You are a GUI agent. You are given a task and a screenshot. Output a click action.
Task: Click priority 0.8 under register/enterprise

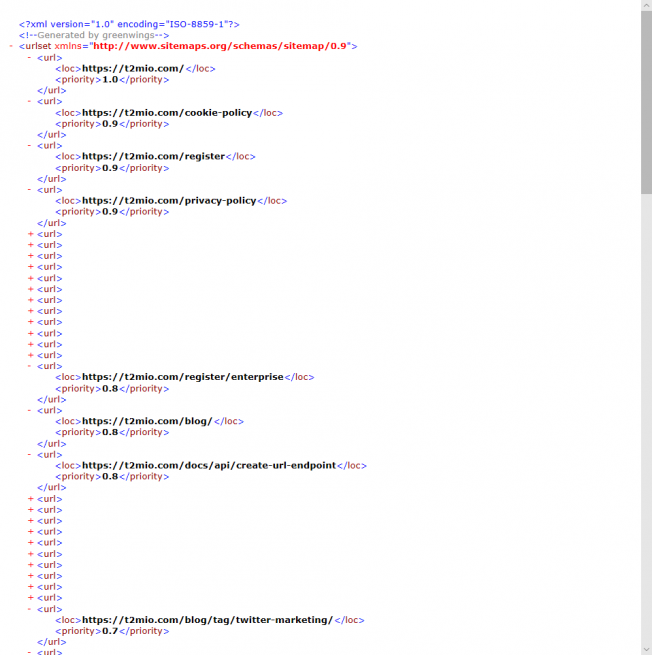click(x=110, y=388)
